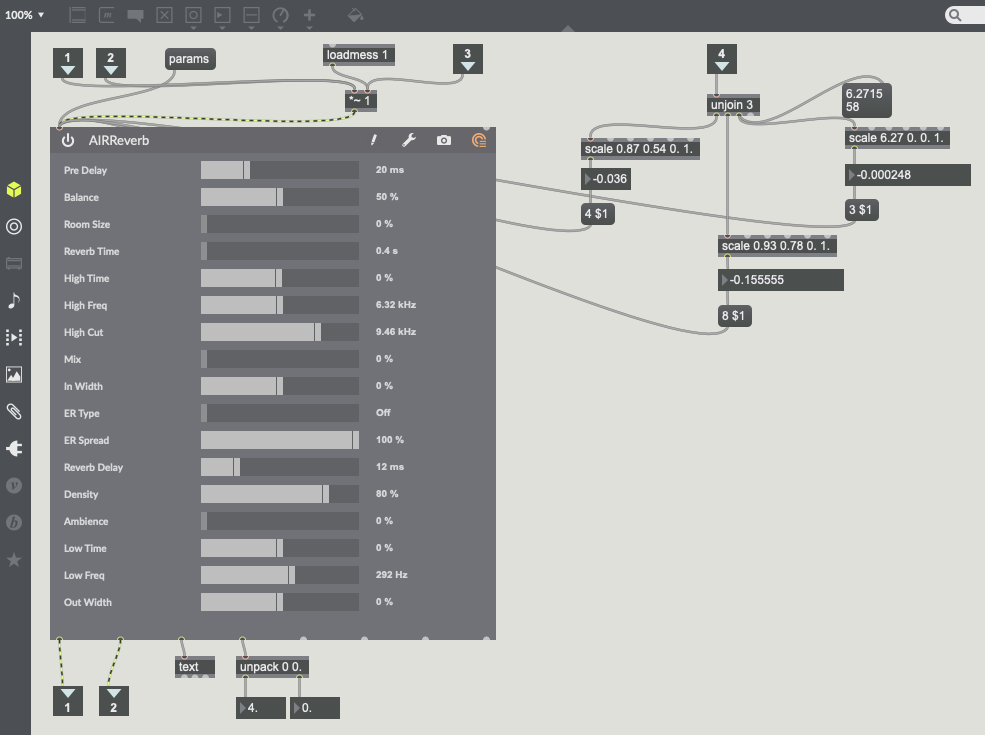The height and width of the screenshot is (735, 985).
Task: Click the search field at top right
Action: (x=965, y=15)
